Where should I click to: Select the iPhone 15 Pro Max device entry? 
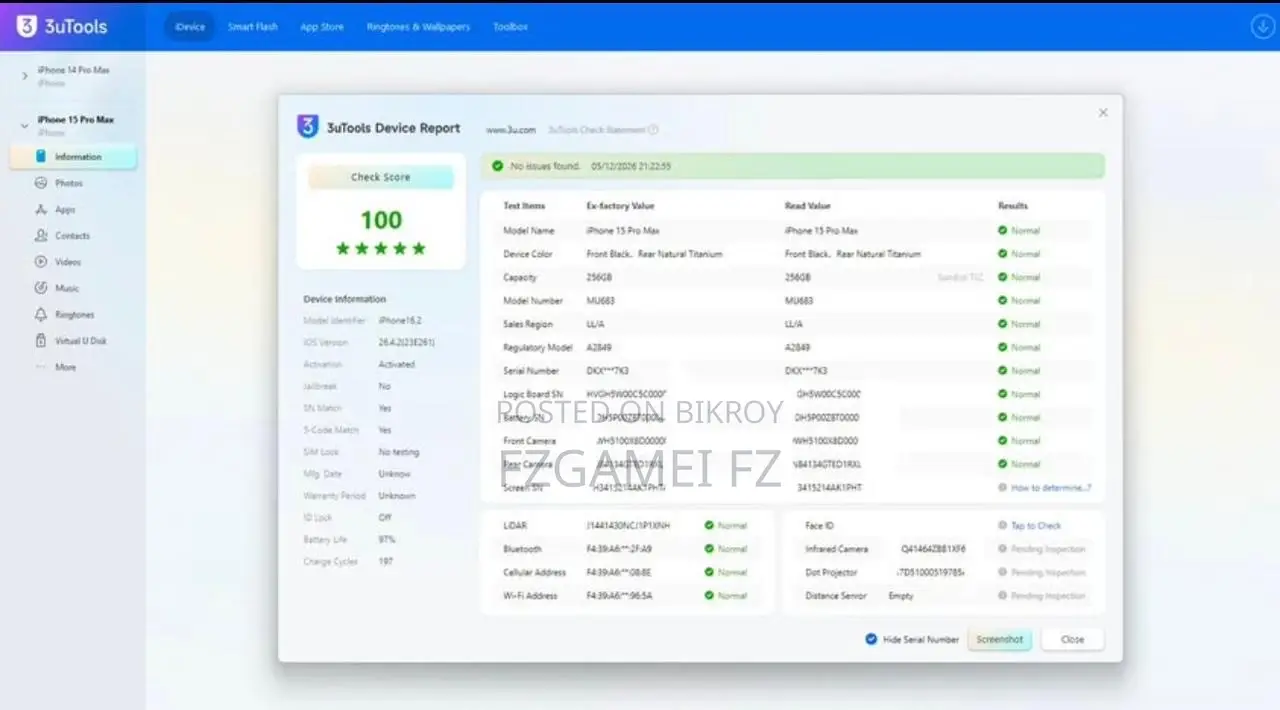tap(76, 125)
